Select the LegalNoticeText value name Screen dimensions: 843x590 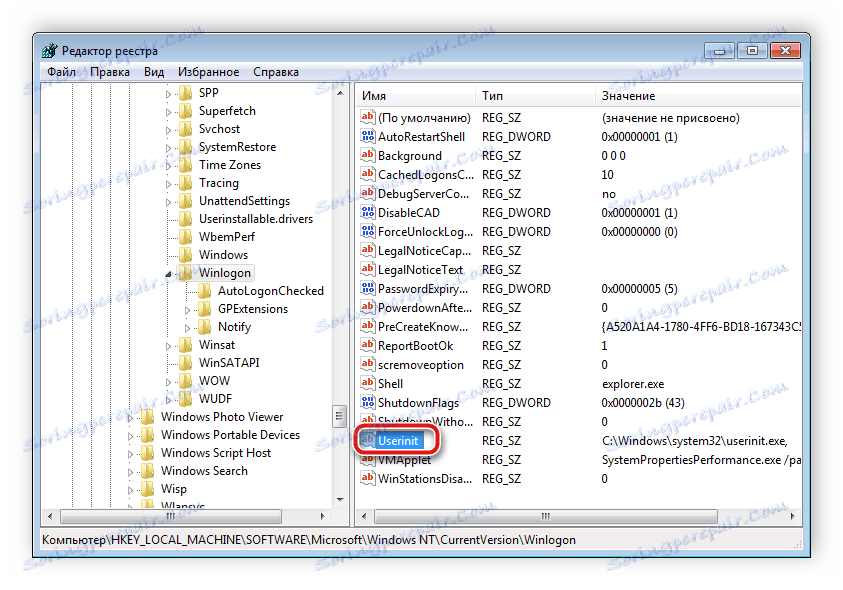pyautogui.click(x=420, y=269)
